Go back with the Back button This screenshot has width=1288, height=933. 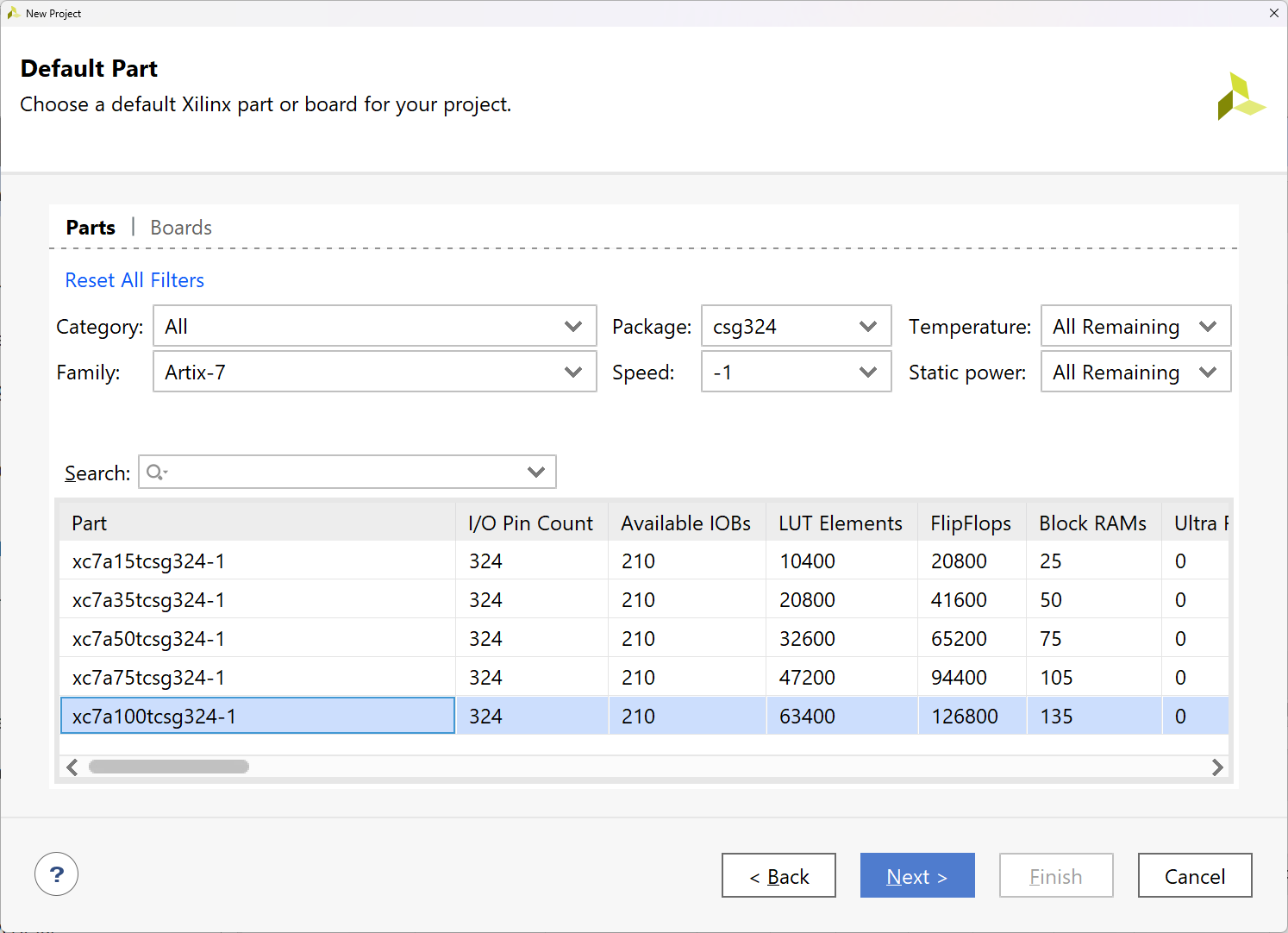[x=778, y=876]
